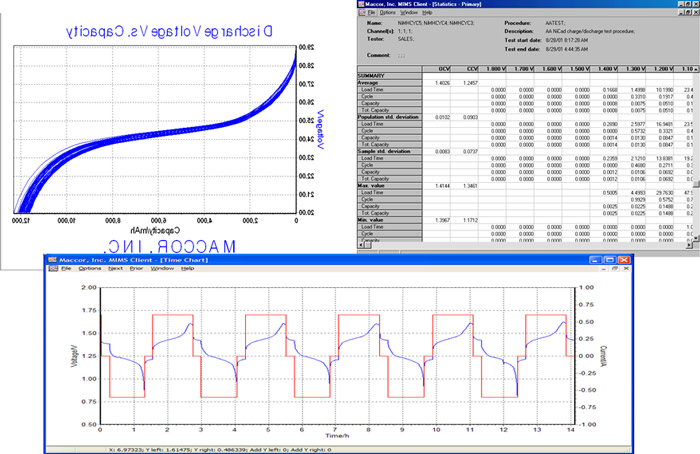Restore the Statistics child document in menu bar
The image size is (700, 454).
tap(688, 12)
